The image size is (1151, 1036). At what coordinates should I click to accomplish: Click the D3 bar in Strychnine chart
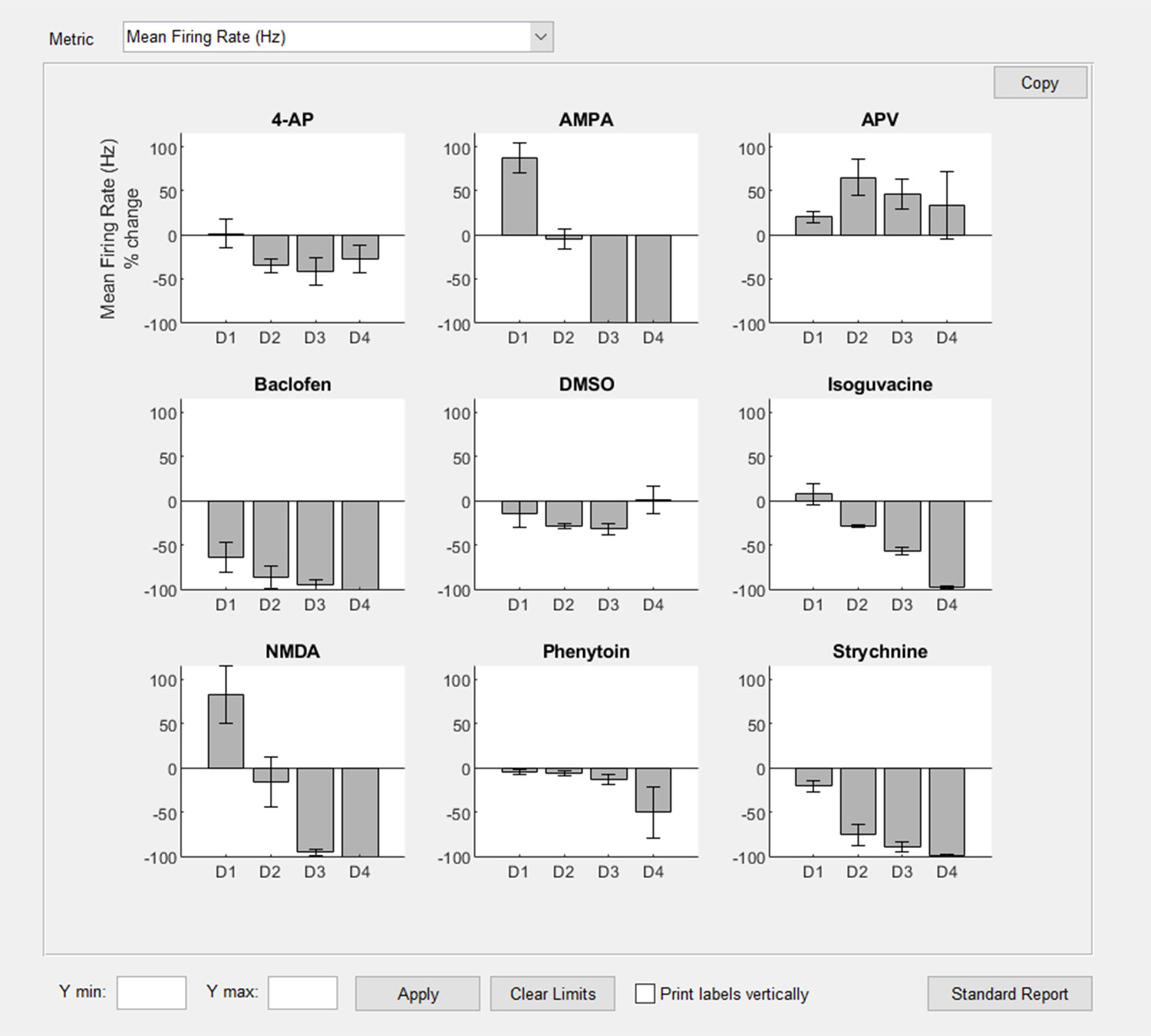(x=902, y=807)
